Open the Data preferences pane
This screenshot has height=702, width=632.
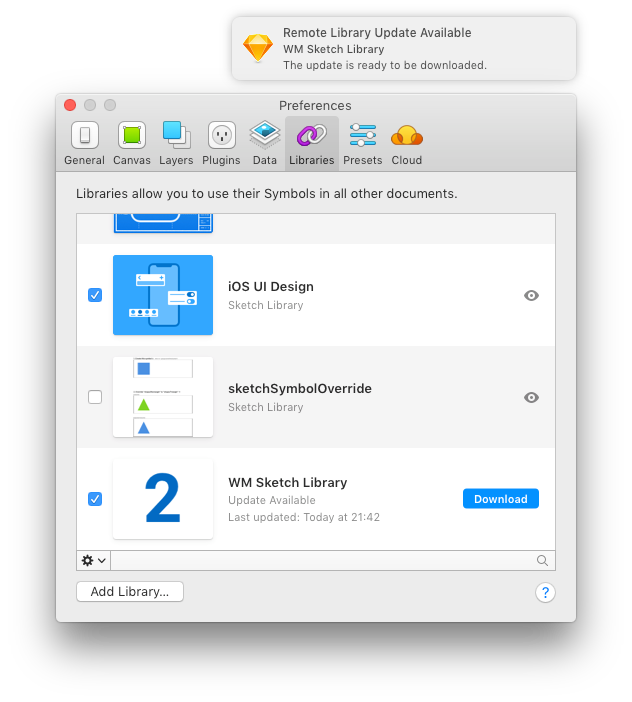click(265, 144)
